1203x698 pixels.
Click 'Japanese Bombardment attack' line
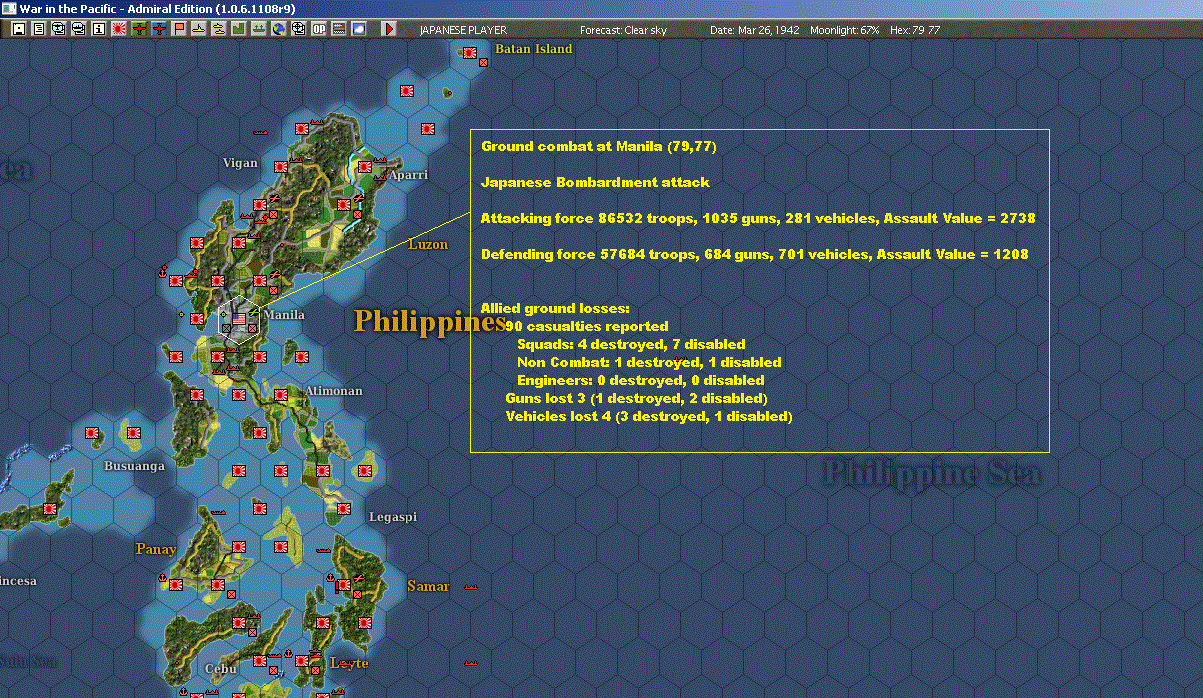click(595, 183)
